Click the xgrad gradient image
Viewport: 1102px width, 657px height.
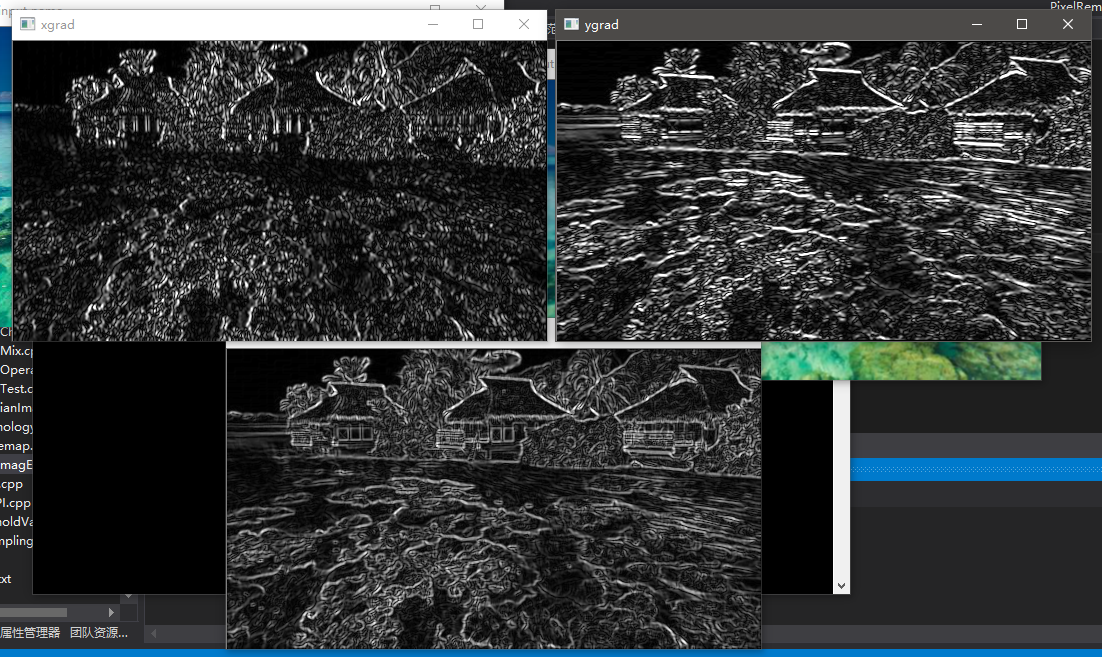point(280,190)
